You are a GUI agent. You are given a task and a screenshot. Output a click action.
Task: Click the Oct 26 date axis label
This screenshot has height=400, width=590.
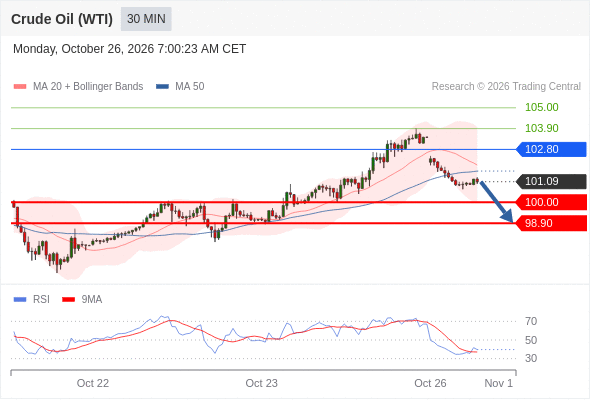coord(430,383)
